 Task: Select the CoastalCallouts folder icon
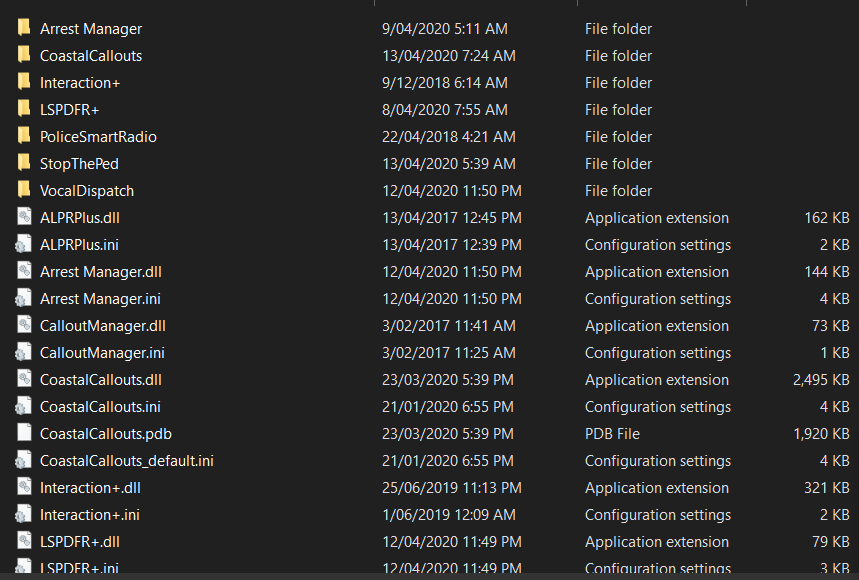click(24, 55)
